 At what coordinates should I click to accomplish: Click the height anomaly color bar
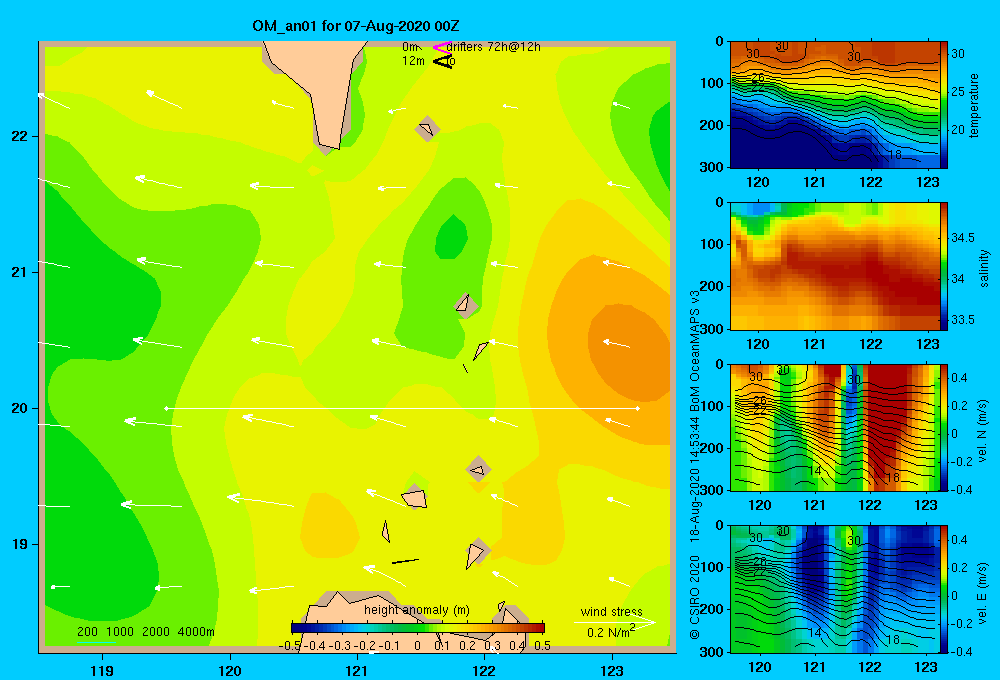pos(418,628)
